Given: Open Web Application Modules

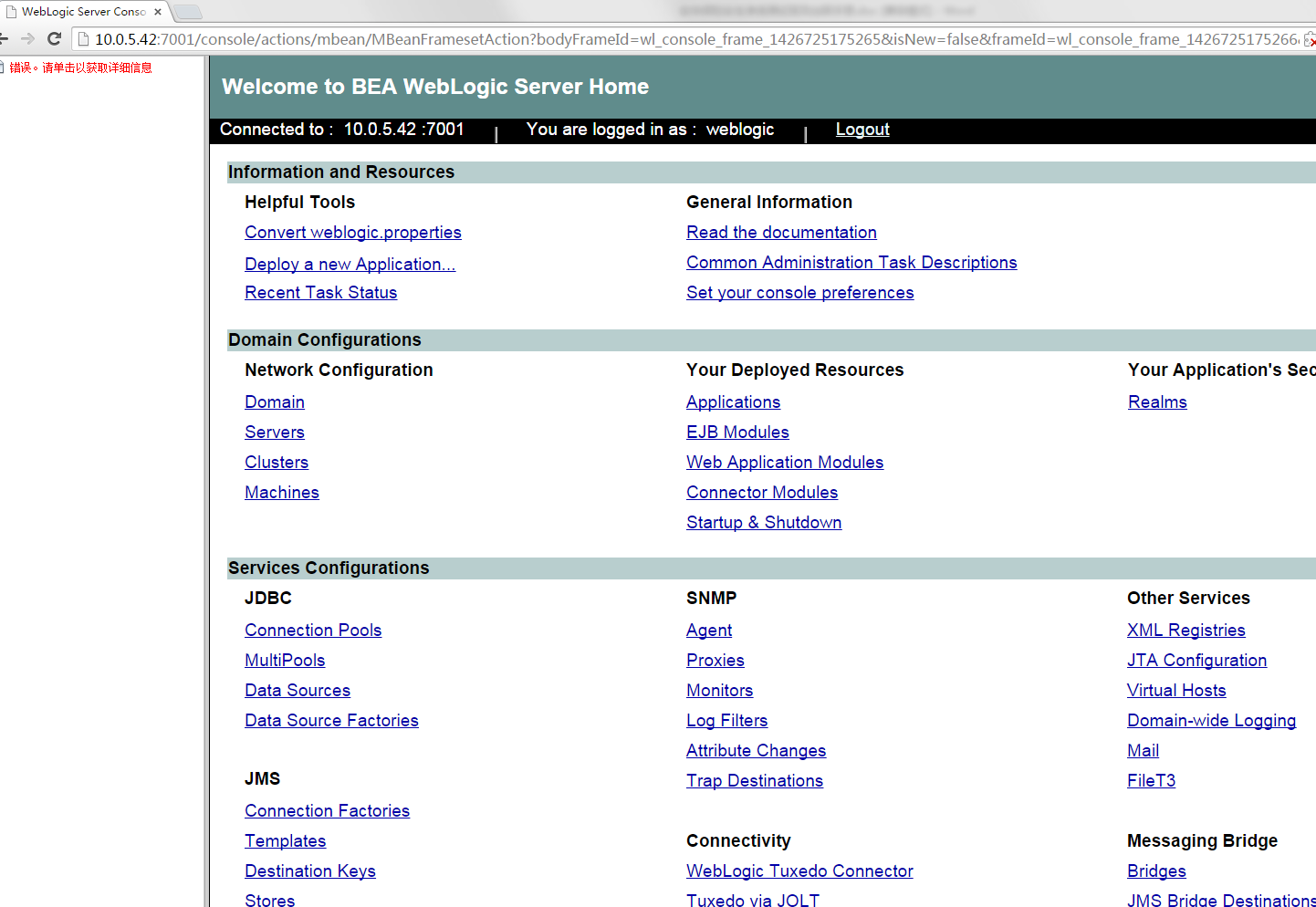Looking at the screenshot, I should click(785, 462).
